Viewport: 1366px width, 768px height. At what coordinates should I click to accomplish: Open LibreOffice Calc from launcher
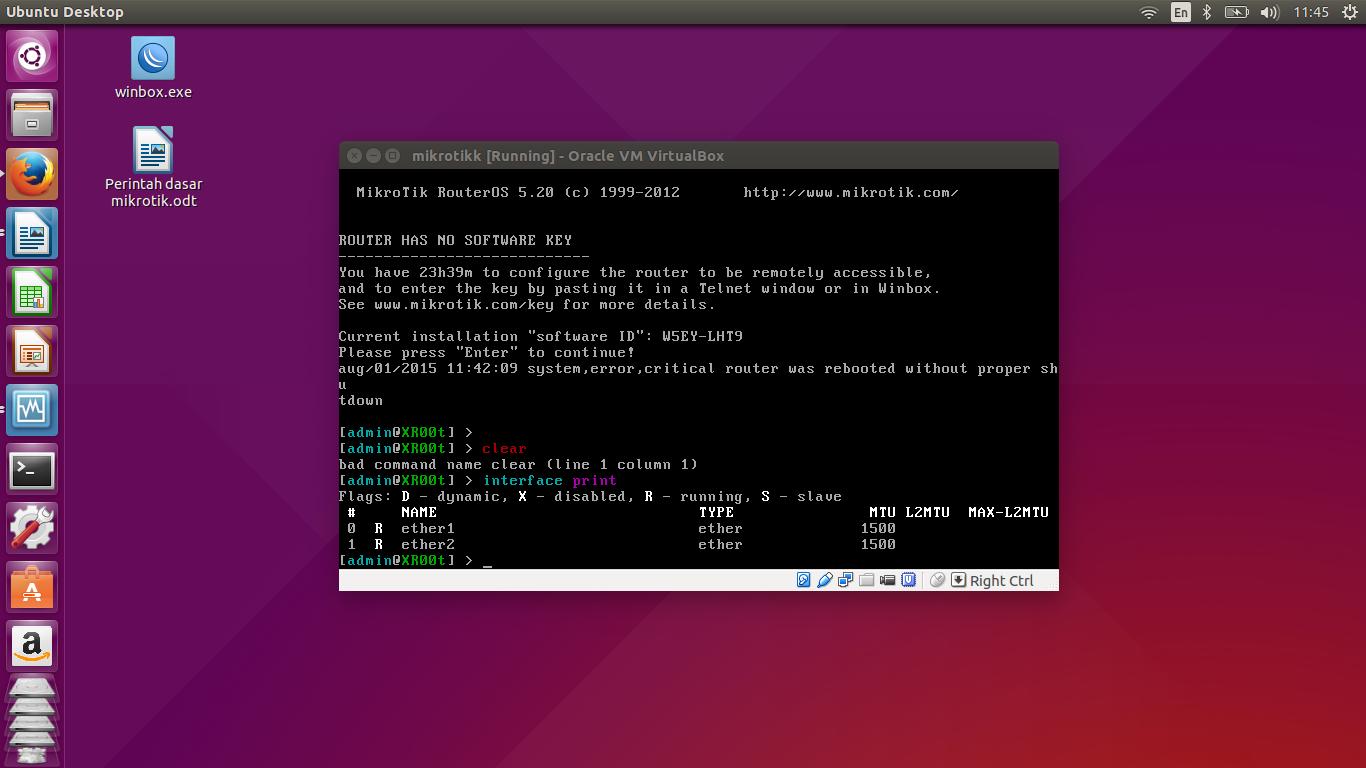click(32, 292)
